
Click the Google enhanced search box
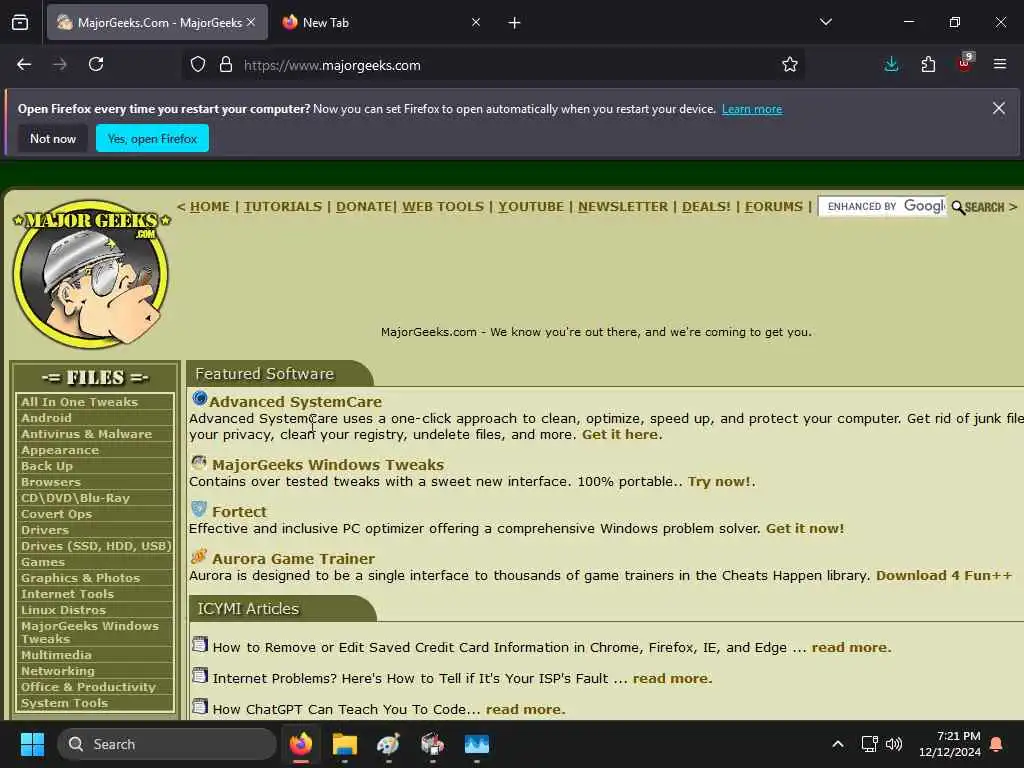[882, 206]
